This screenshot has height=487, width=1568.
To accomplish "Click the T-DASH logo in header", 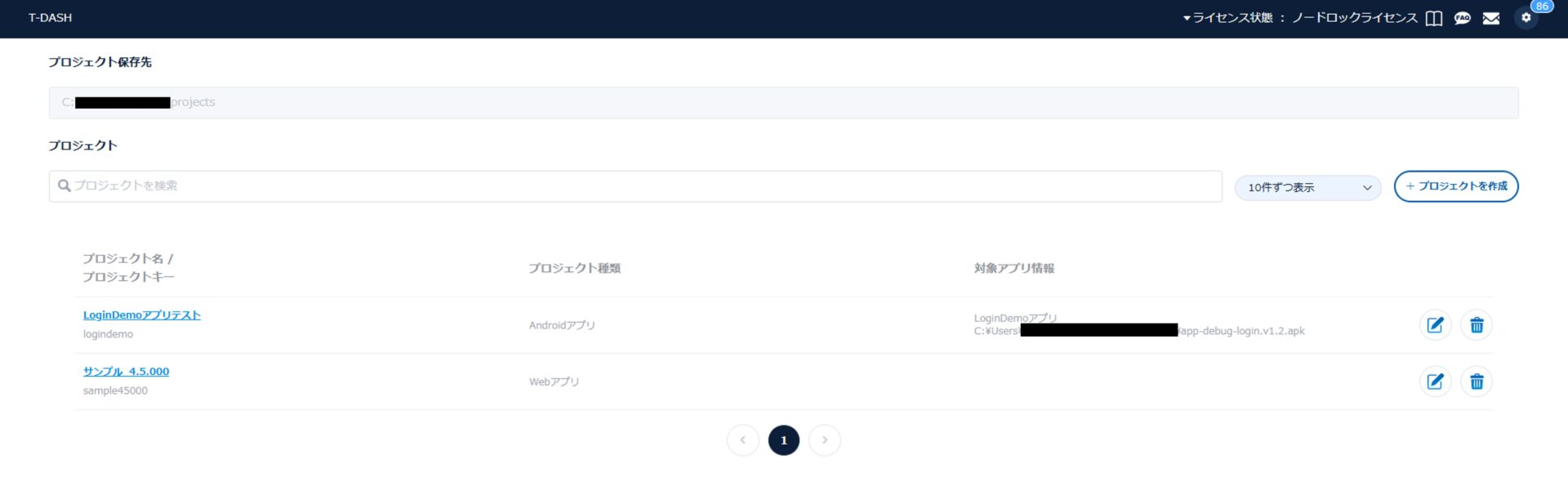I will coord(50,18).
